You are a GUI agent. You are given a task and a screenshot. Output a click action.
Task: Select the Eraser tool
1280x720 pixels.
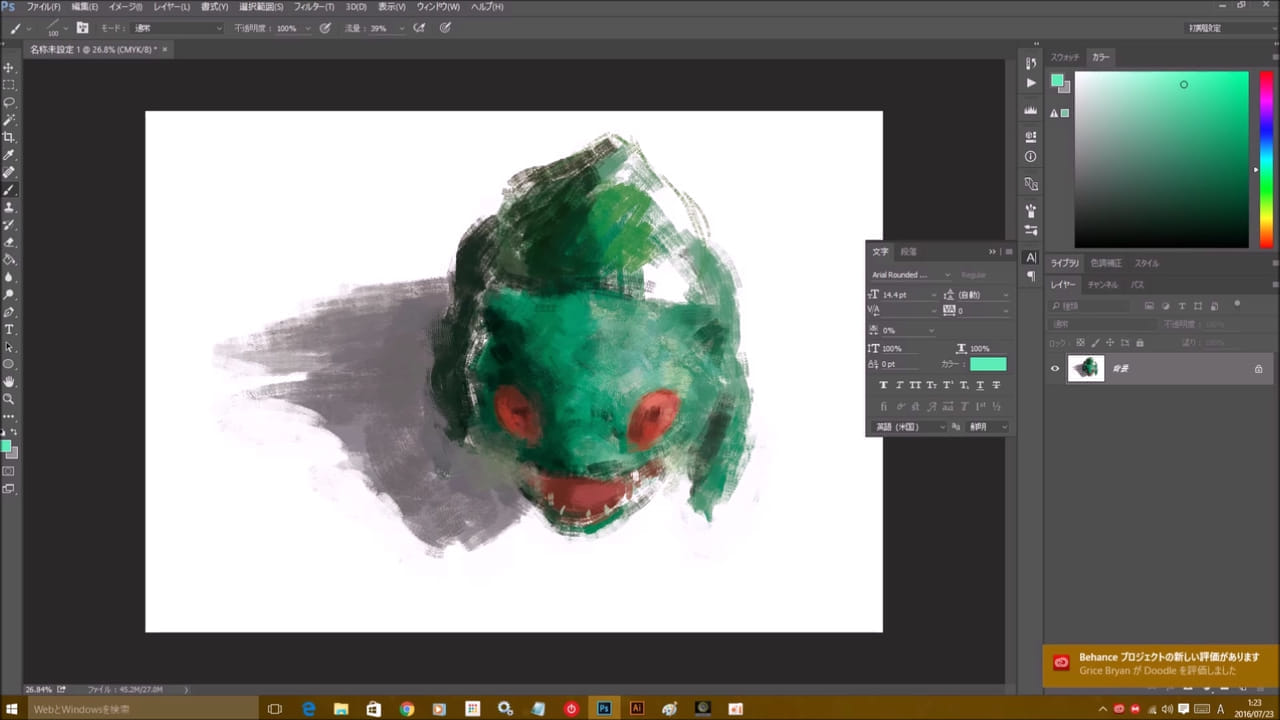9,242
